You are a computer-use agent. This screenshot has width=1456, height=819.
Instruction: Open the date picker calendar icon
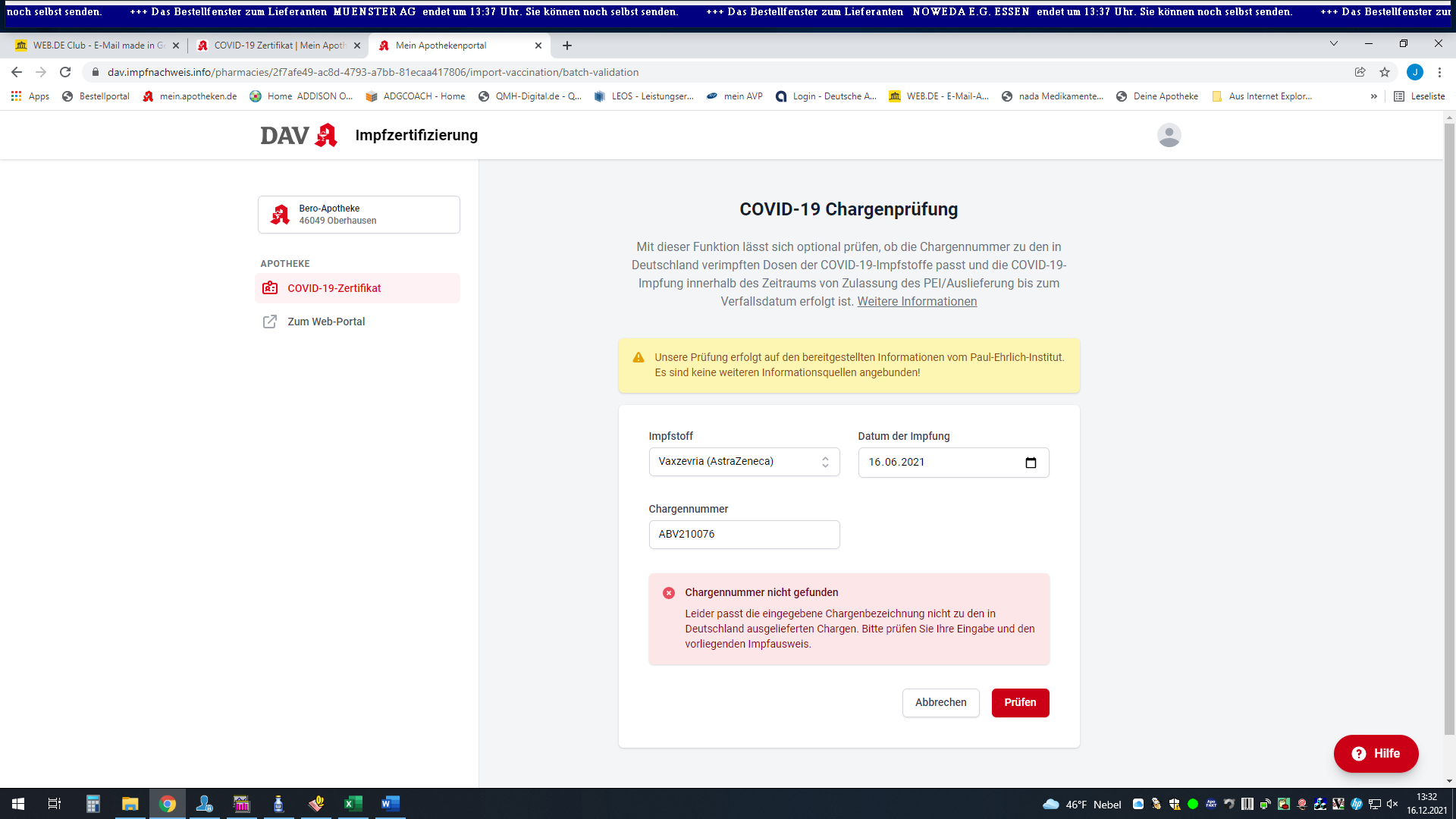(1031, 463)
